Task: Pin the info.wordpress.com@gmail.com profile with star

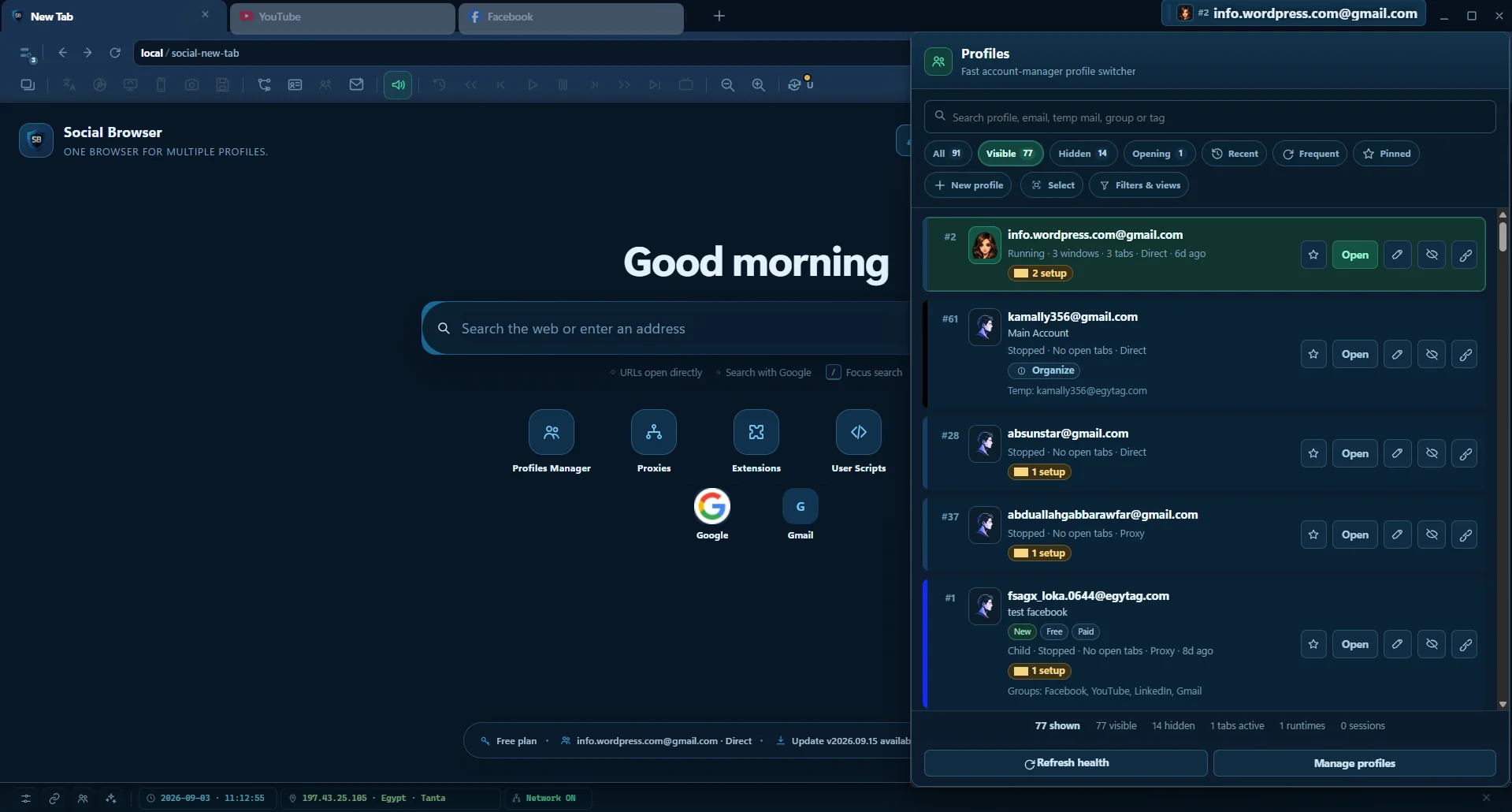Action: click(x=1313, y=255)
